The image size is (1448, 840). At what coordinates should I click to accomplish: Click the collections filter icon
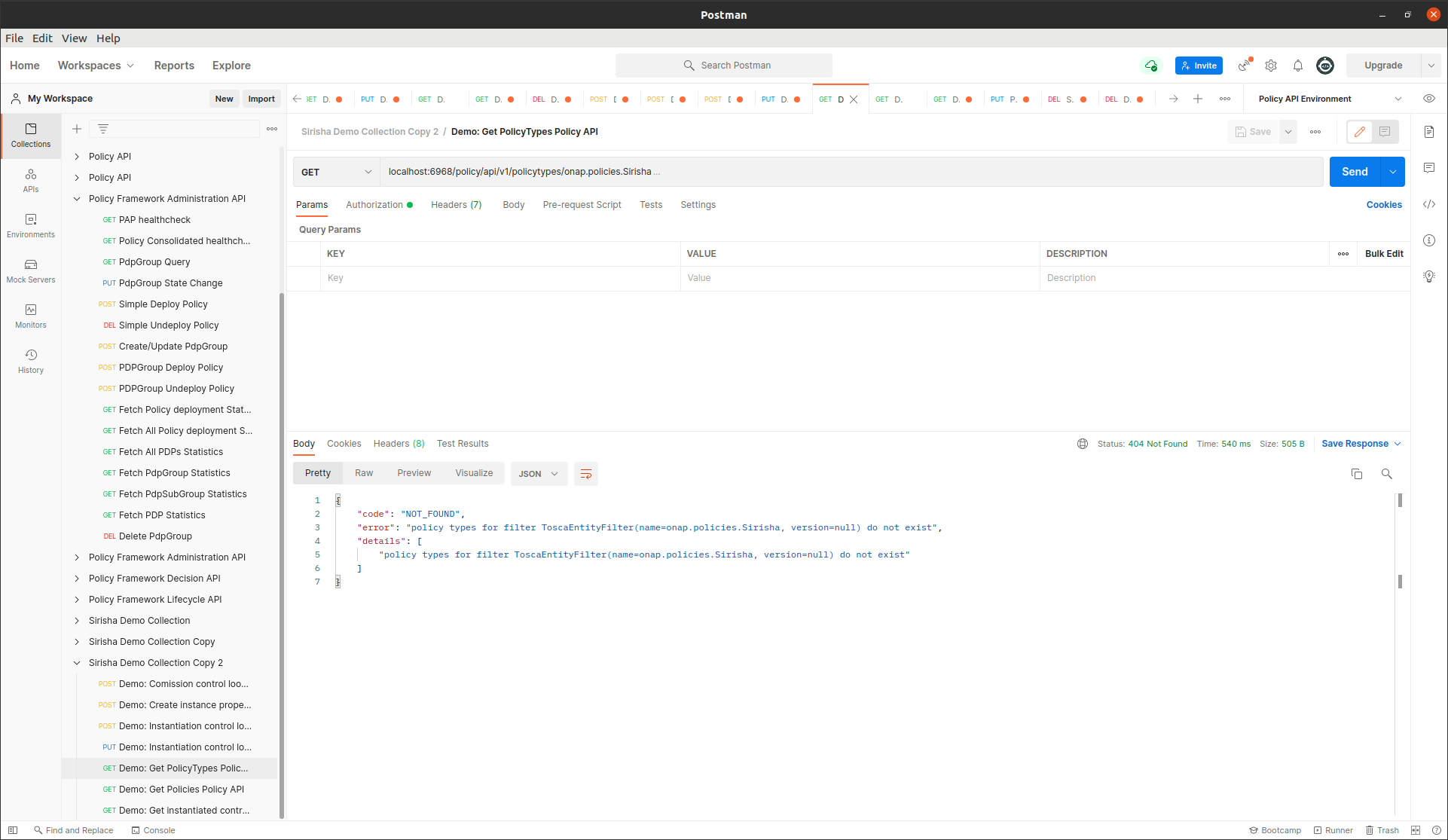[103, 129]
